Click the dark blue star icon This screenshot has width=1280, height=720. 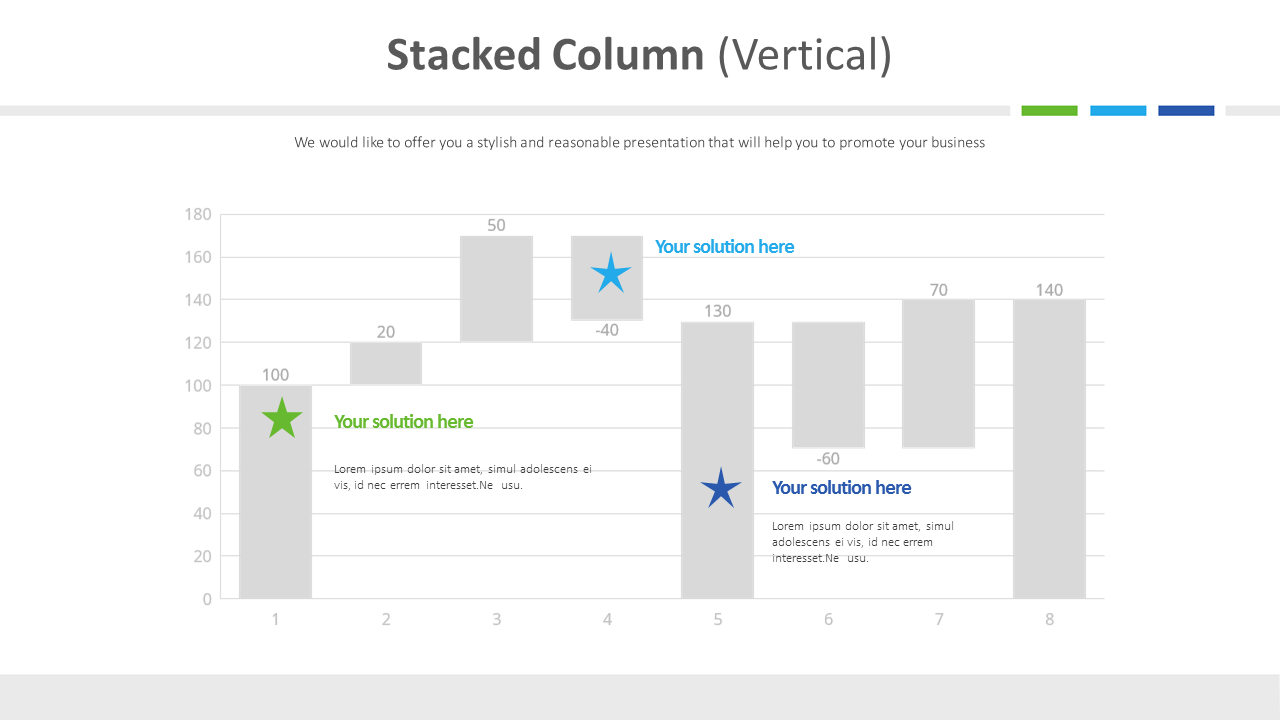(x=721, y=489)
